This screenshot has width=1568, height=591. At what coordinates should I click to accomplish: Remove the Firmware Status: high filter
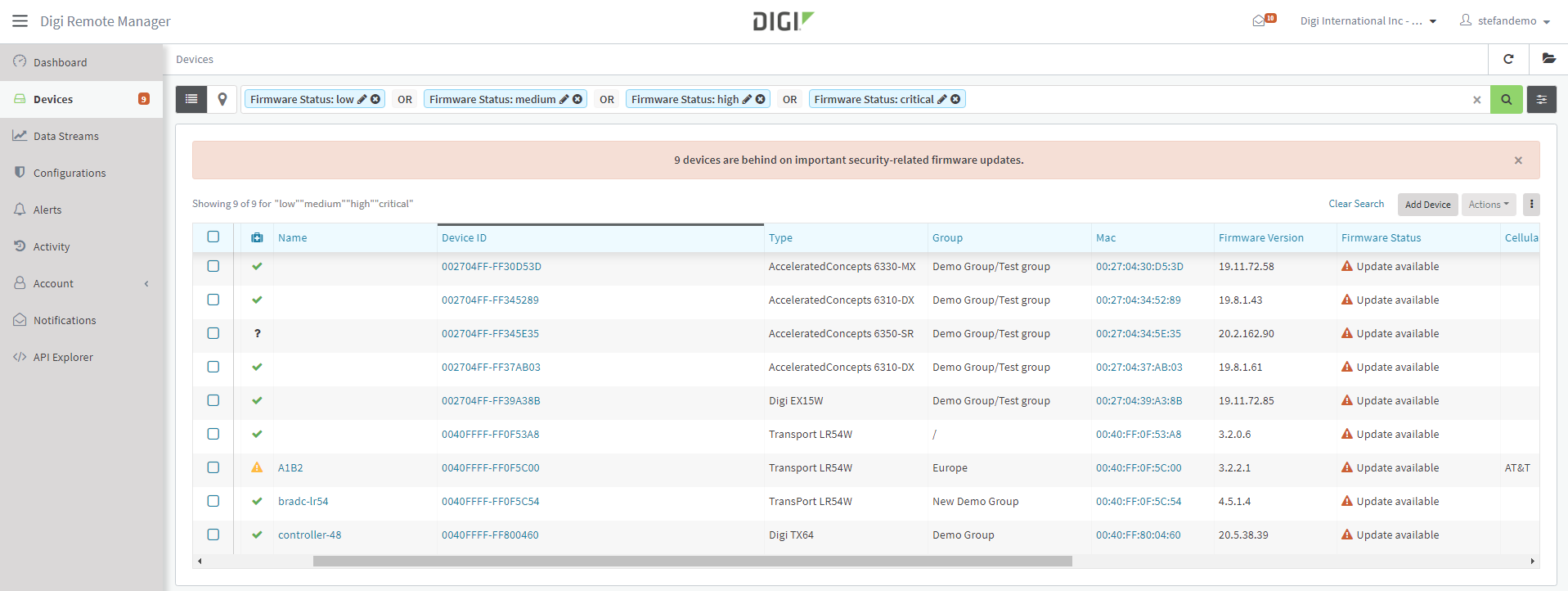(x=761, y=99)
